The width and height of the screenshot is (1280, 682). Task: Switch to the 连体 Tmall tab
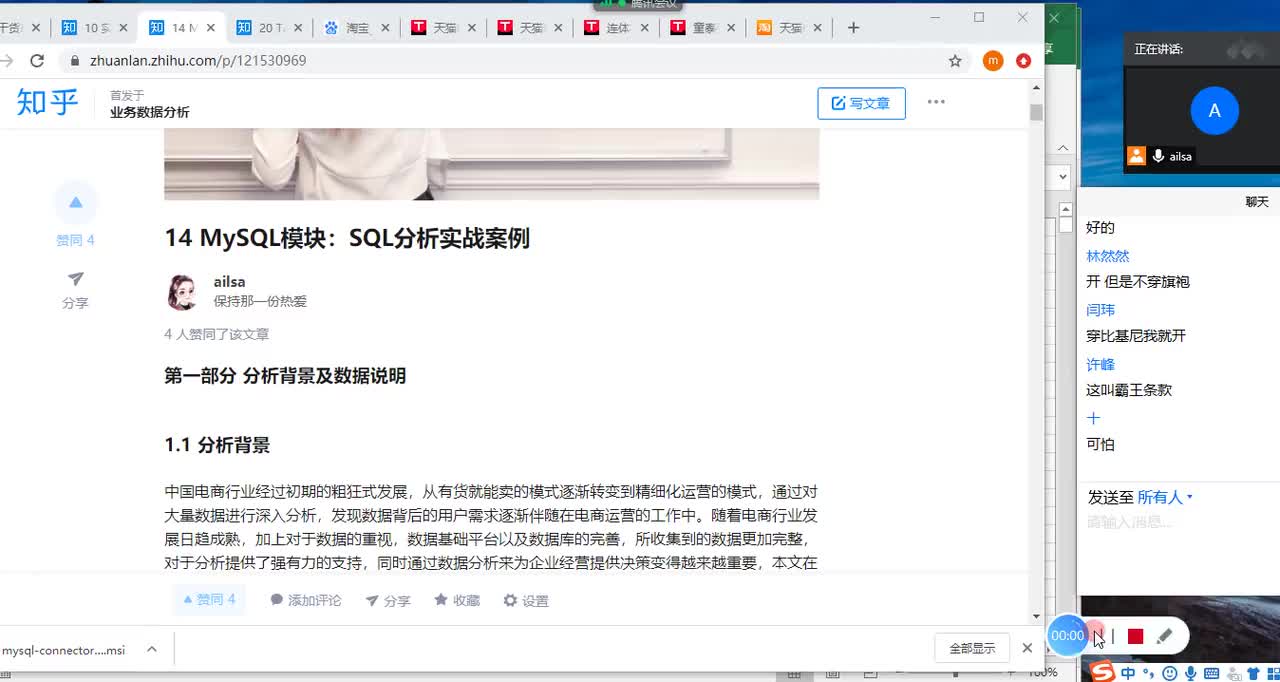(617, 28)
